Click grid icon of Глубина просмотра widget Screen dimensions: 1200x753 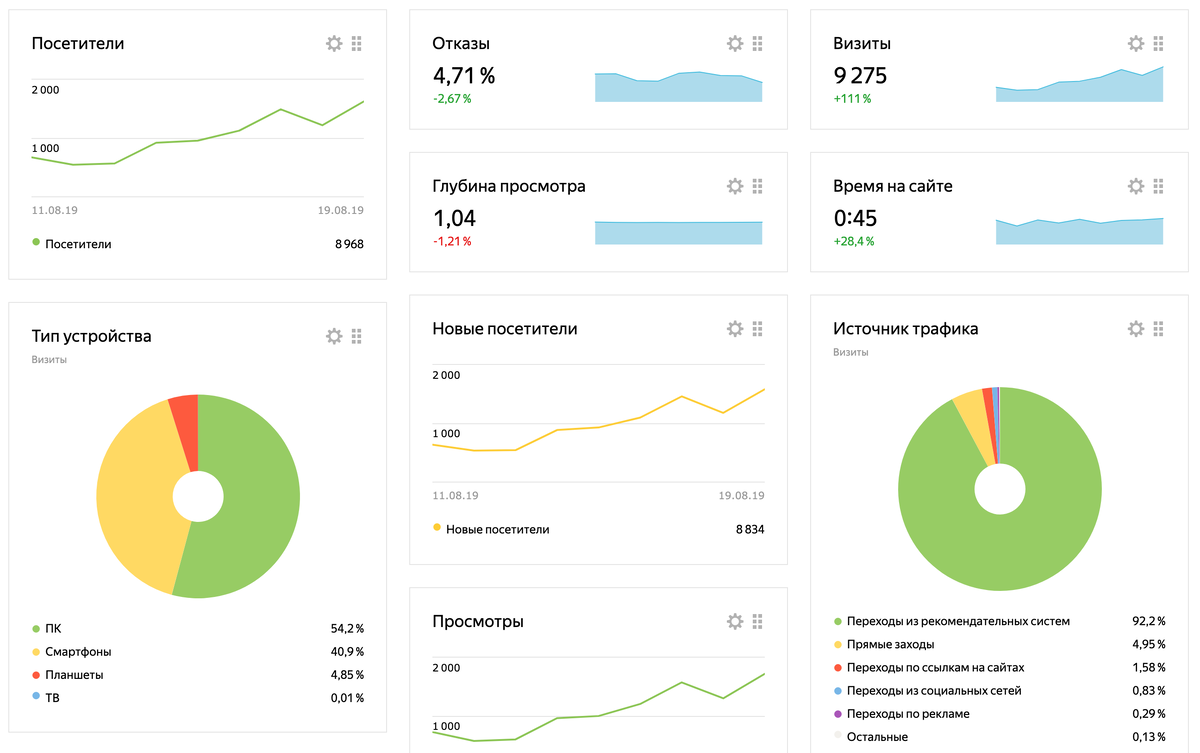point(758,186)
